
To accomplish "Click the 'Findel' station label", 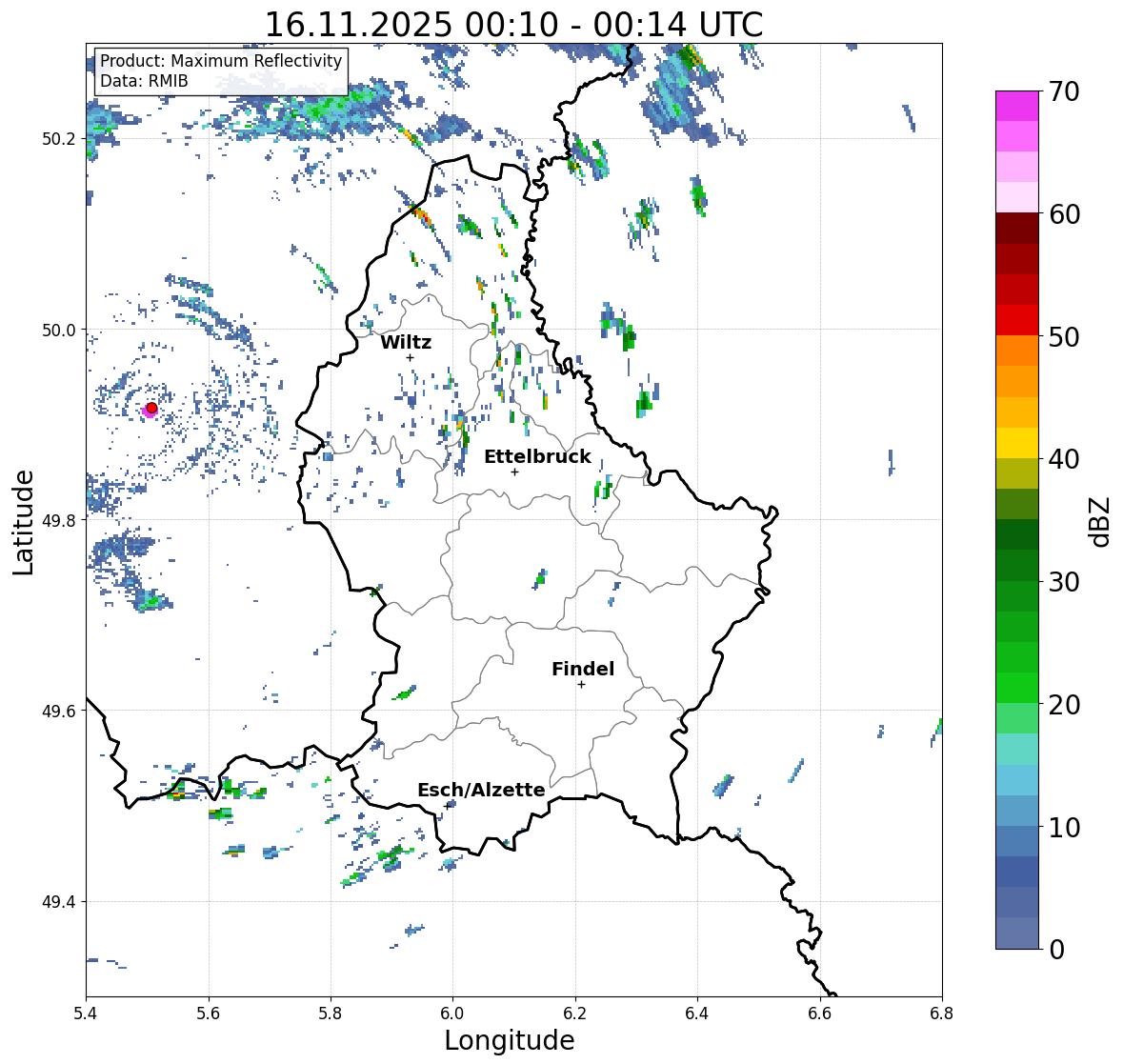I will click(582, 669).
